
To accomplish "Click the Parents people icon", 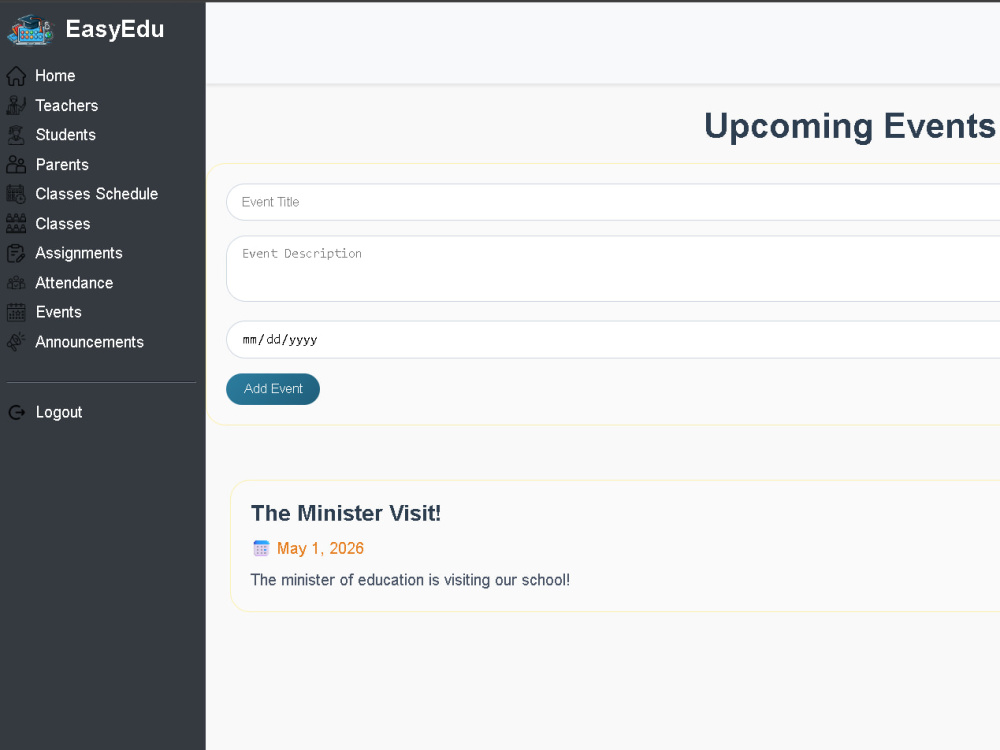I will (16, 165).
